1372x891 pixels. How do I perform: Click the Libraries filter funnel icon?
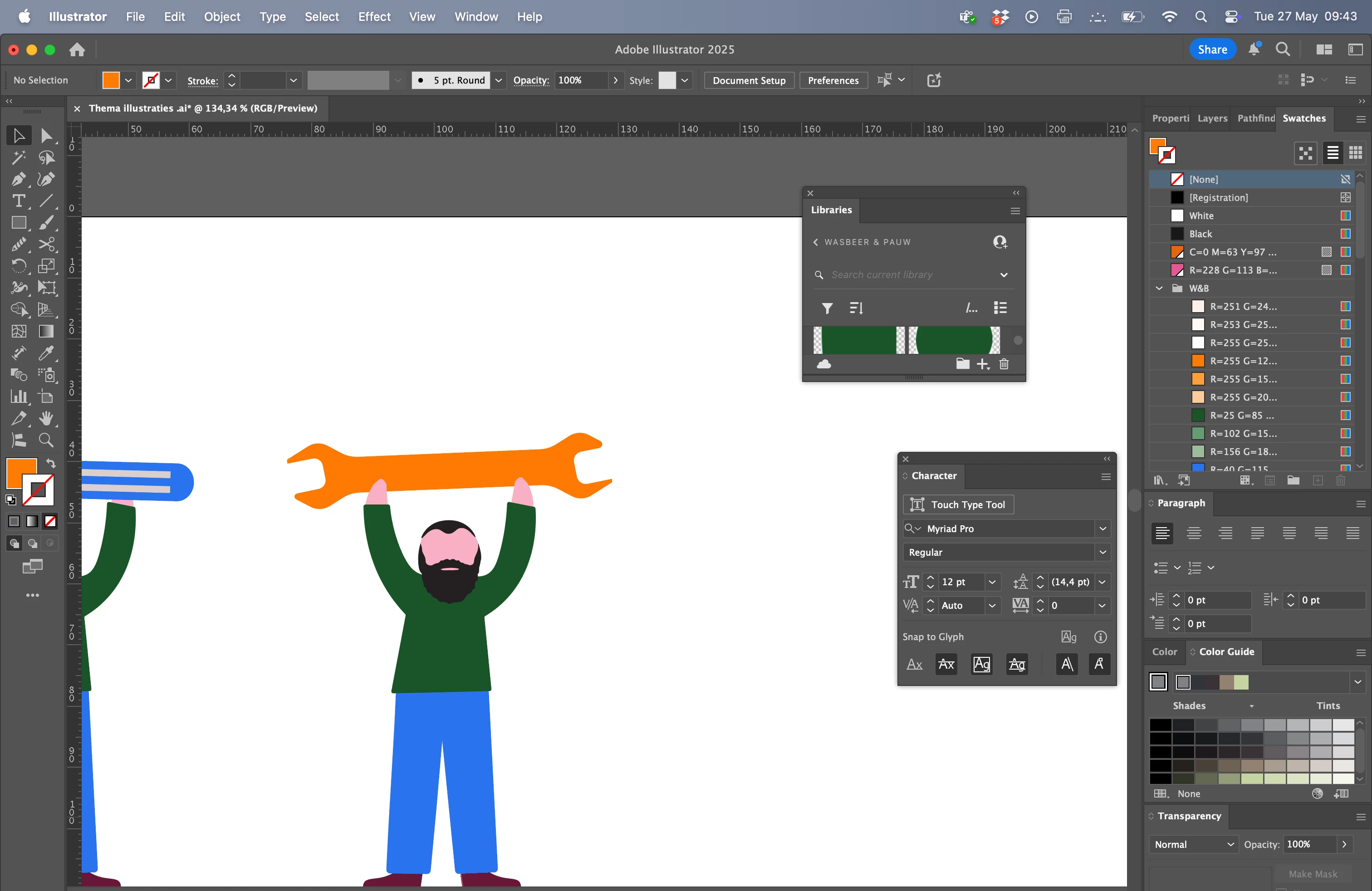point(827,308)
